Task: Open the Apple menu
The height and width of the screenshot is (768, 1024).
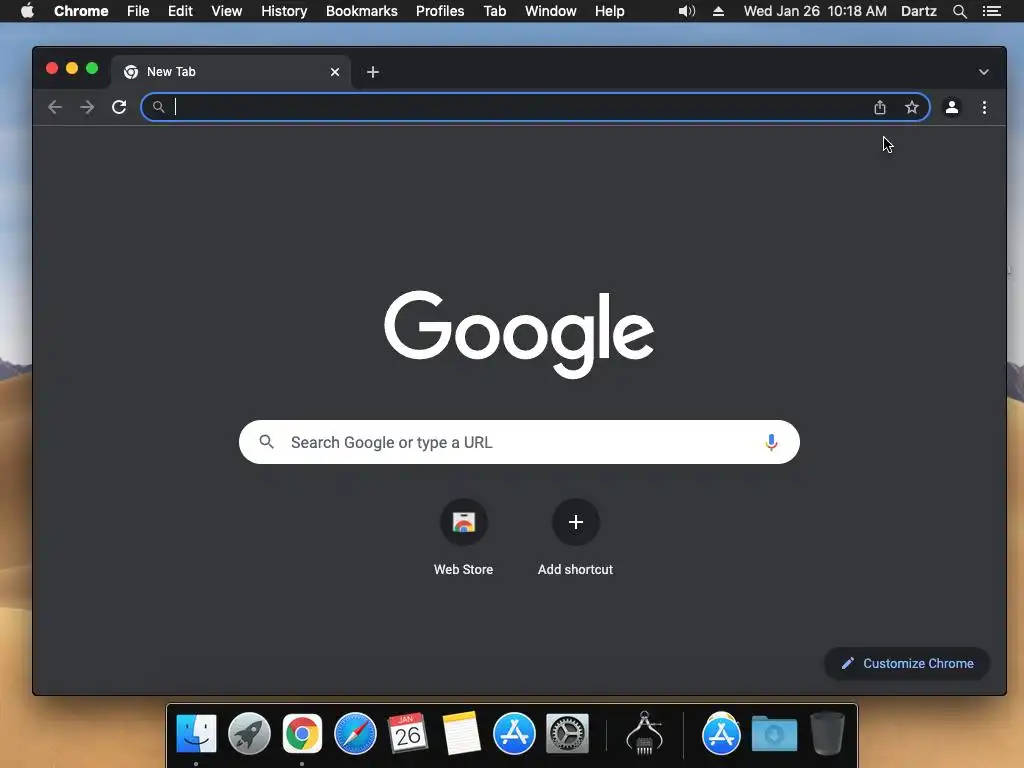Action: (x=27, y=11)
